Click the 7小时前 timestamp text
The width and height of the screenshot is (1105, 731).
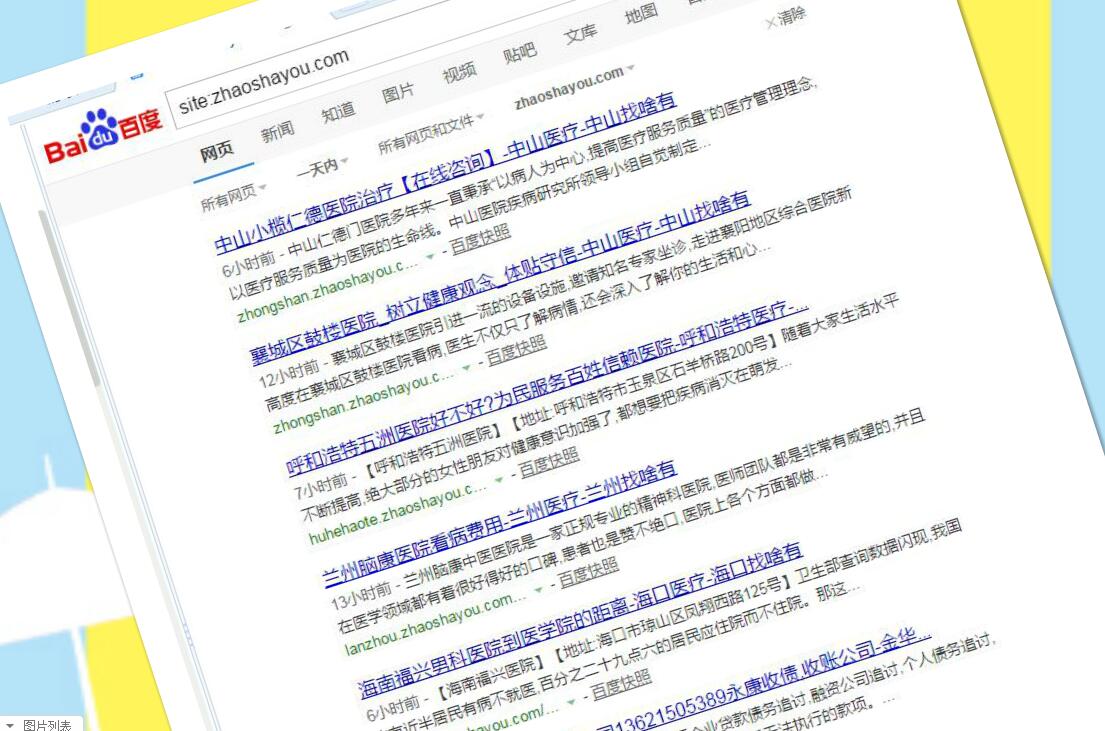coord(321,486)
